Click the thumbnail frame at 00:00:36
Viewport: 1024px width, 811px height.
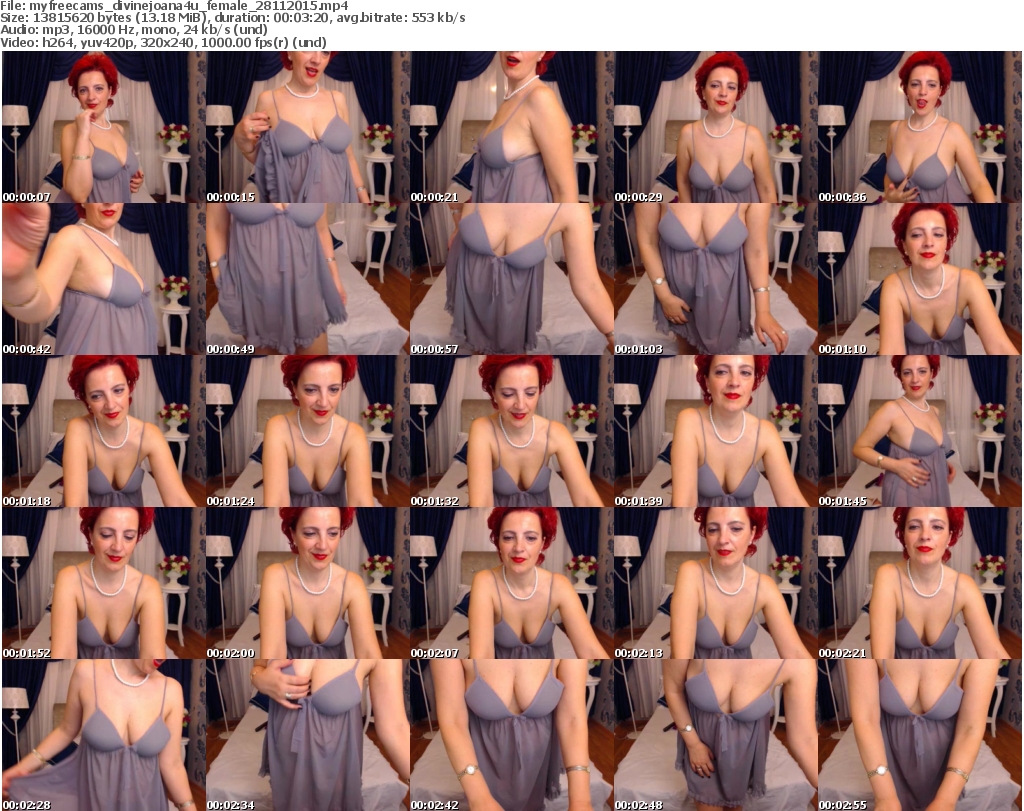pyautogui.click(x=920, y=127)
